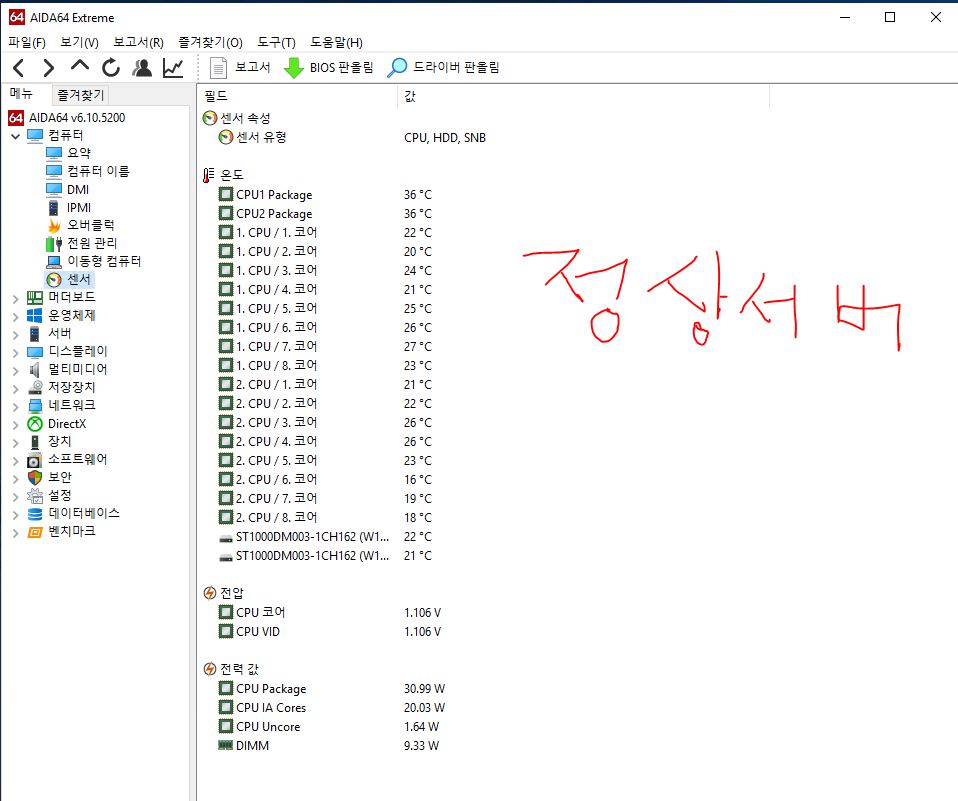Expand the 디스플레이 tree node
This screenshot has height=801, width=958.
[x=16, y=353]
